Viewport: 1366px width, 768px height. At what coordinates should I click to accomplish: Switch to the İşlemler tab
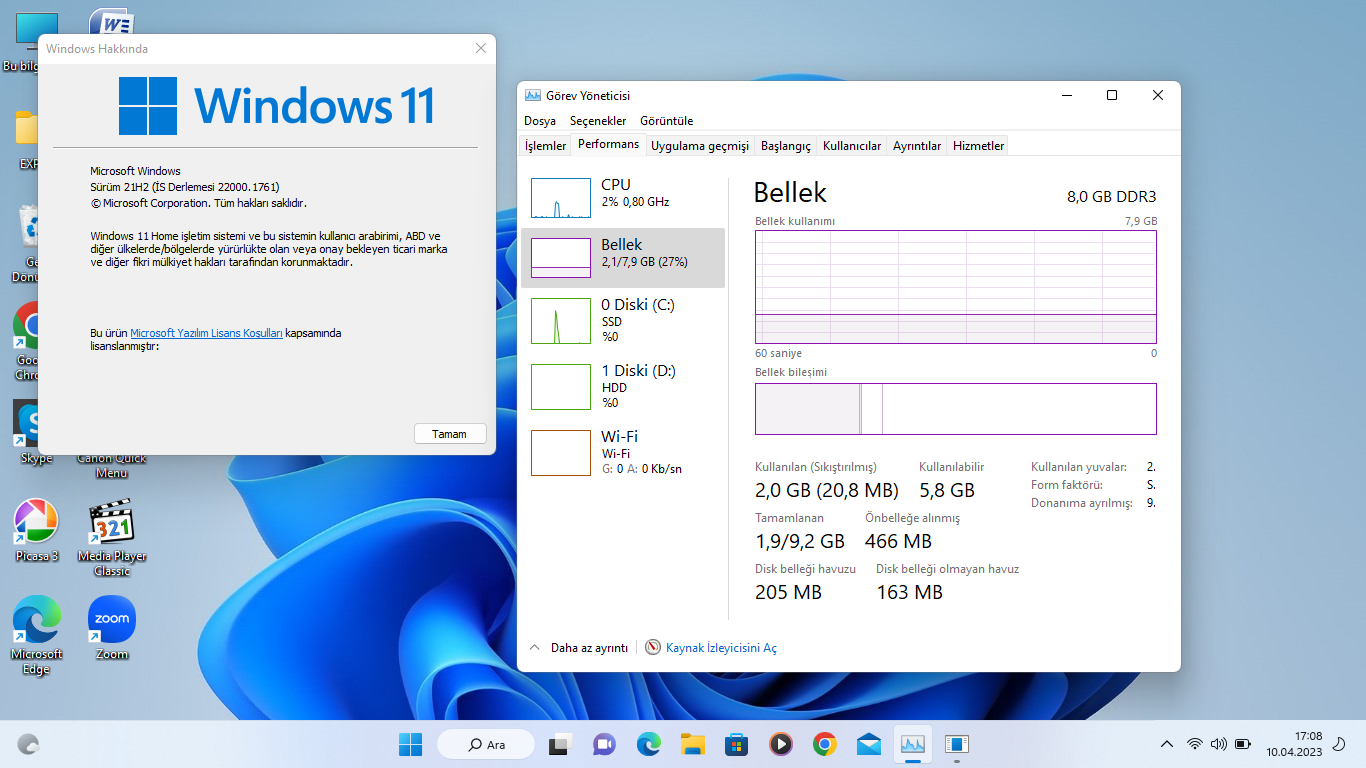pos(546,146)
